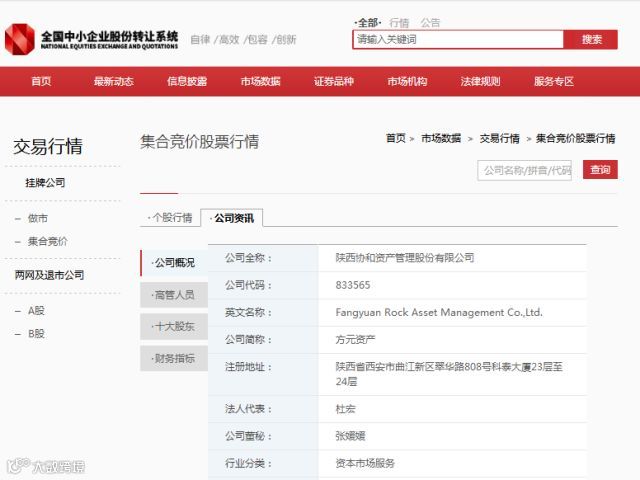Click the registered address value text
Image resolution: width=640 pixels, height=480 pixels.
pos(449,374)
